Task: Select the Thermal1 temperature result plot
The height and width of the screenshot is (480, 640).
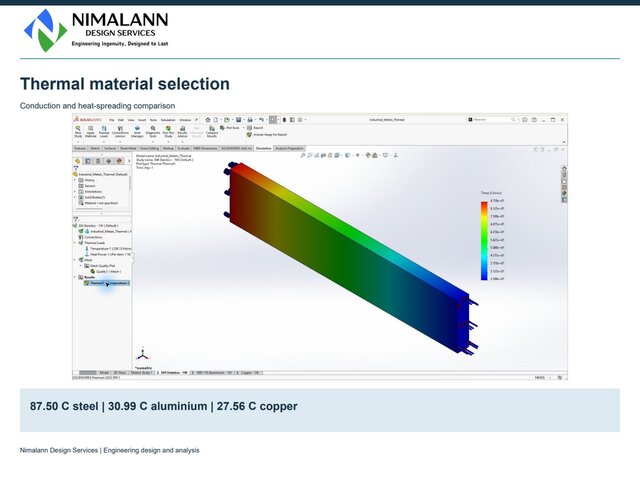Action: [107, 283]
